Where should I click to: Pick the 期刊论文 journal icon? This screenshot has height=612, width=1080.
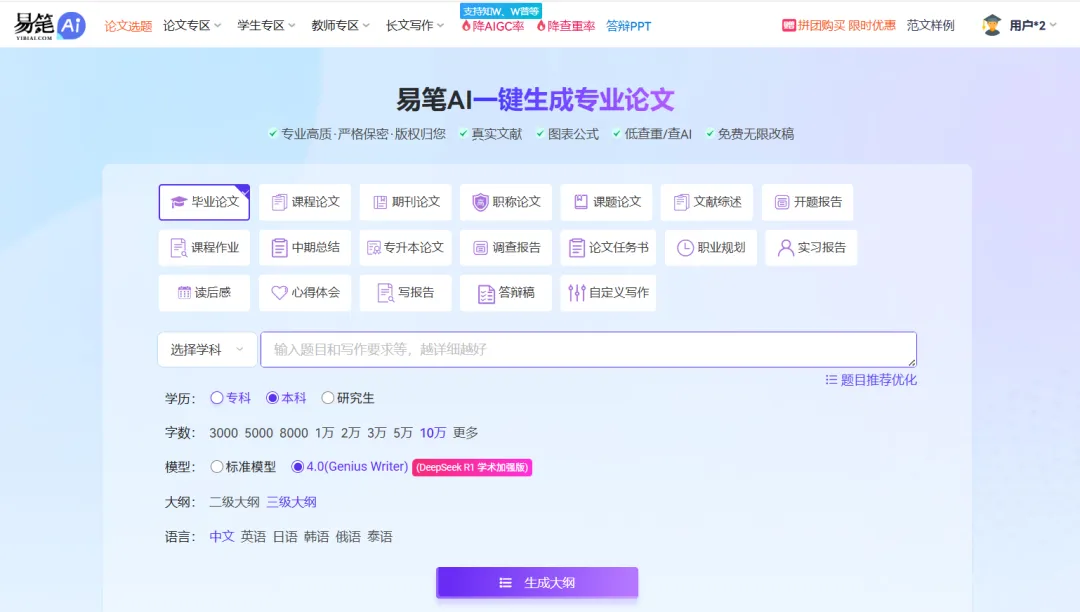380,202
